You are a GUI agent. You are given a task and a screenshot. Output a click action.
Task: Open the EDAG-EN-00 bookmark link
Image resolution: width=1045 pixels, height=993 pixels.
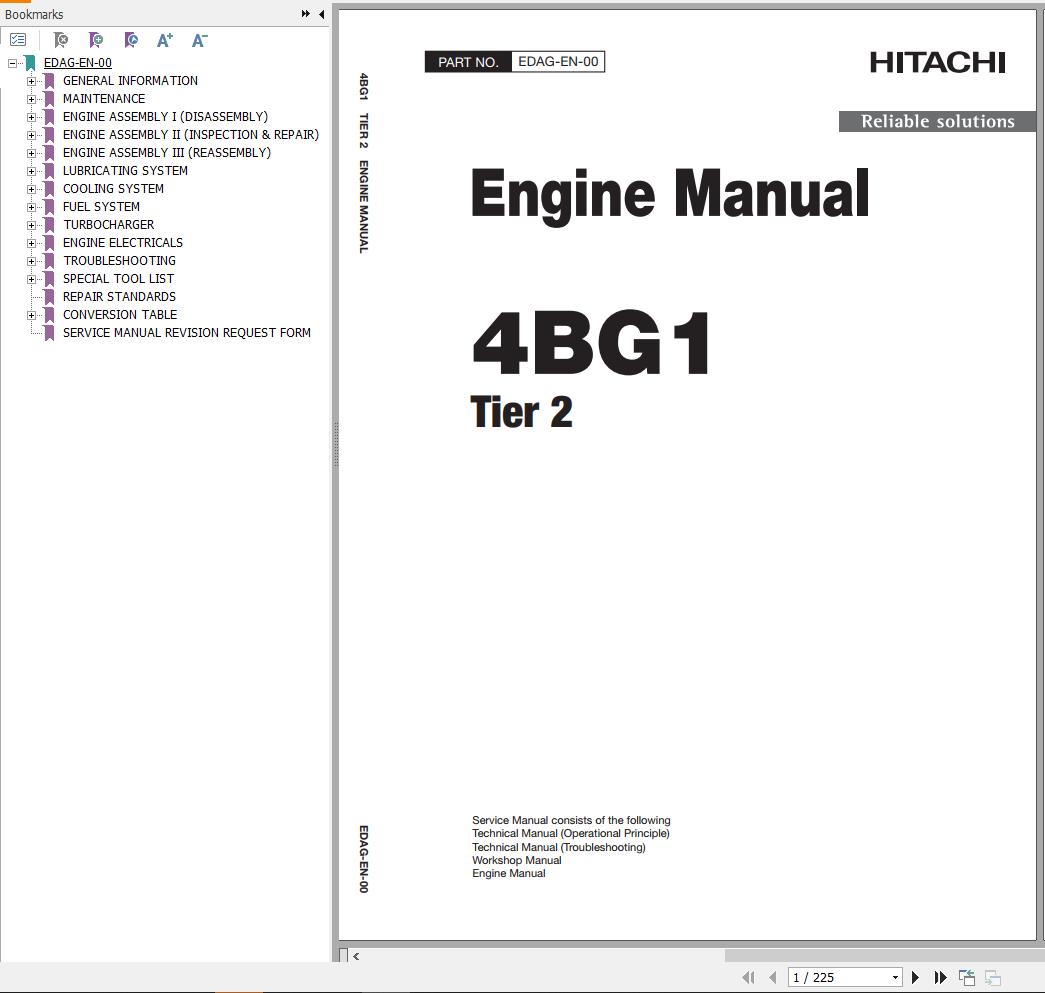[x=77, y=63]
